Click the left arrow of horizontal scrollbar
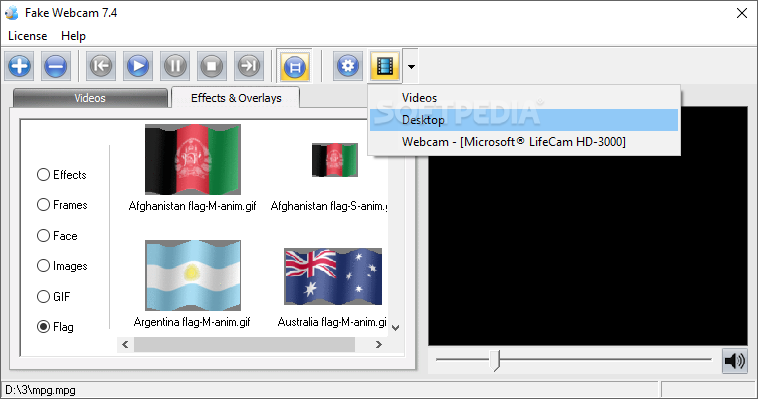This screenshot has height=399, width=758. tap(125, 344)
